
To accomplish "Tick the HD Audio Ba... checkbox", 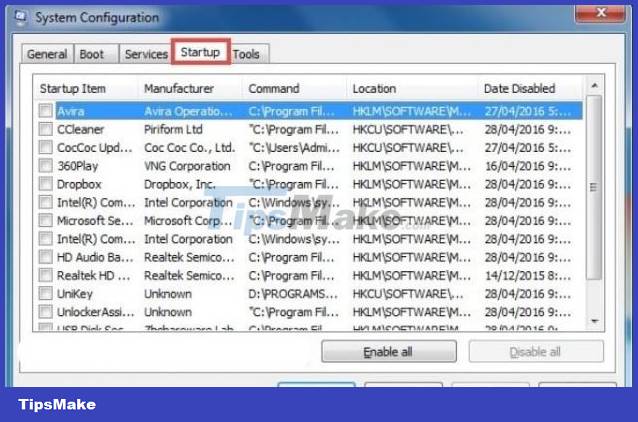I will [46, 257].
